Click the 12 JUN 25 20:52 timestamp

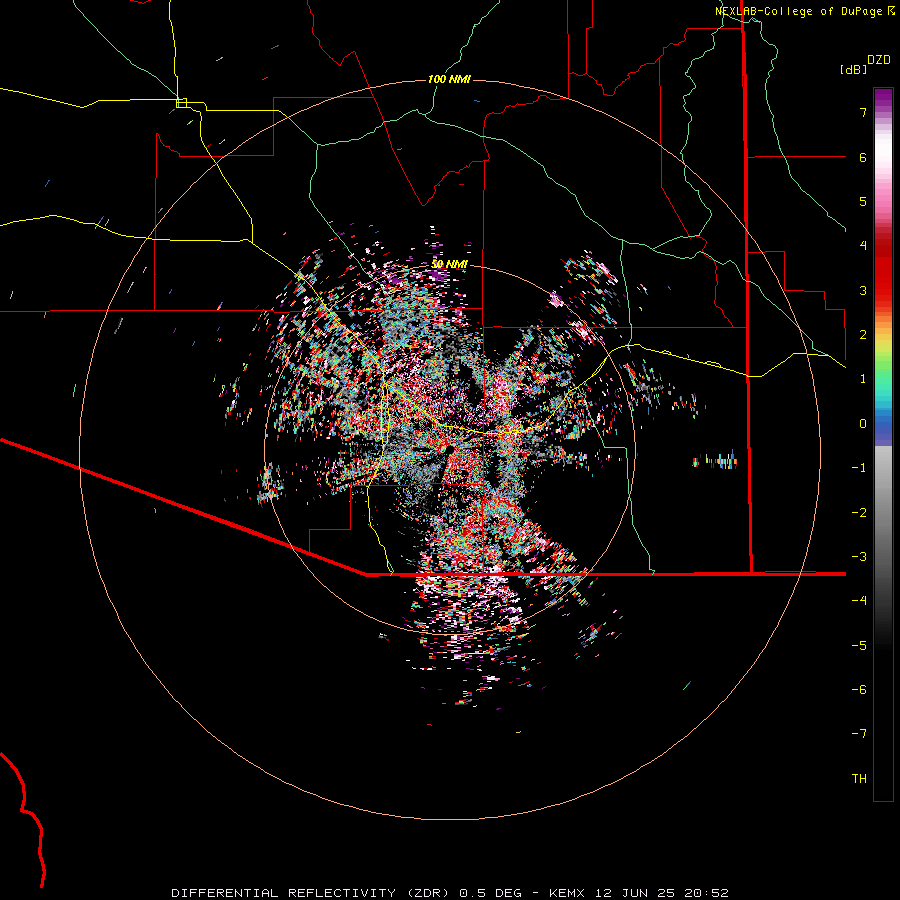point(662,893)
